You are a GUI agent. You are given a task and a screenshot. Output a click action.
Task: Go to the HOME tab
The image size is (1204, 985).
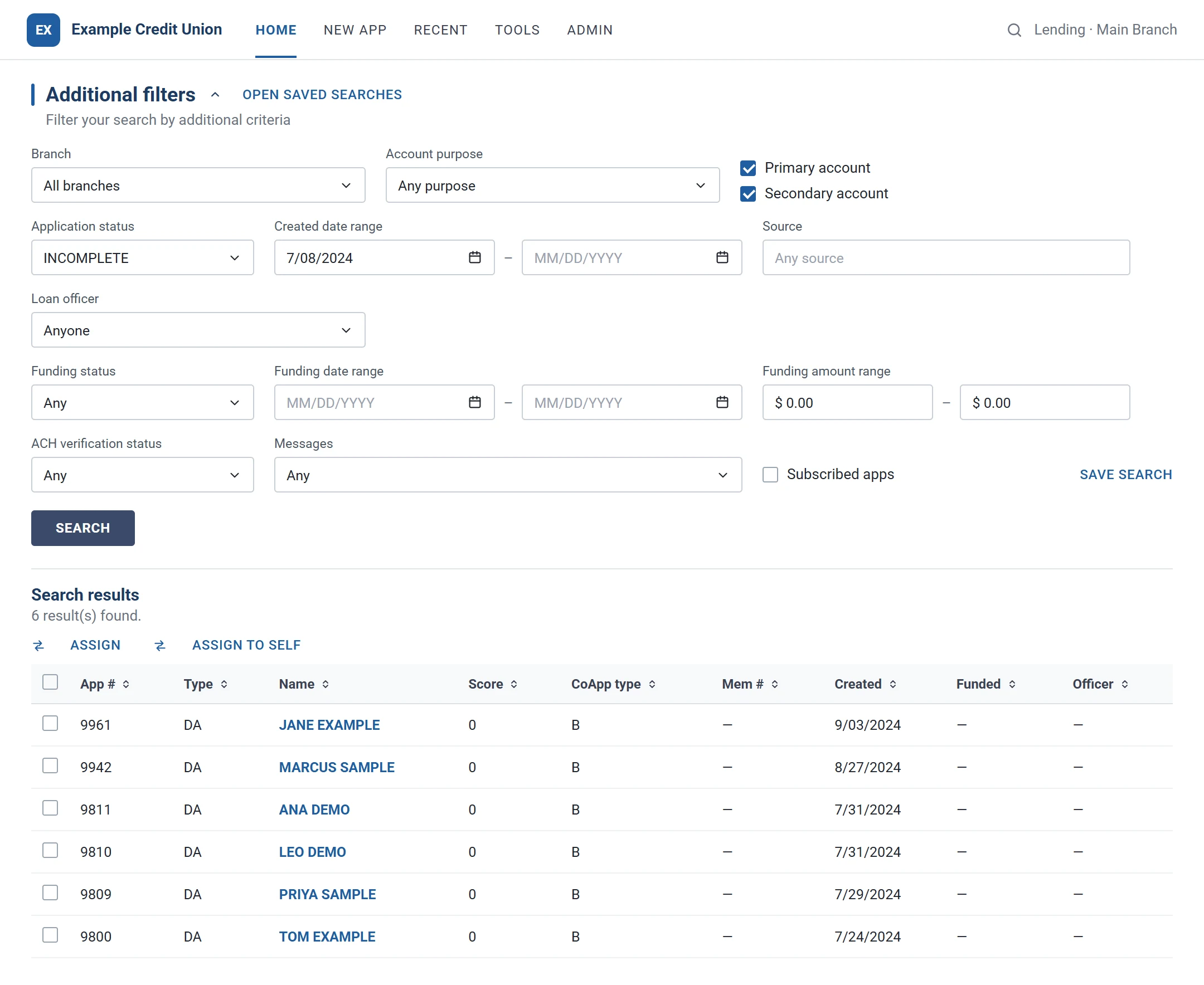tap(276, 30)
